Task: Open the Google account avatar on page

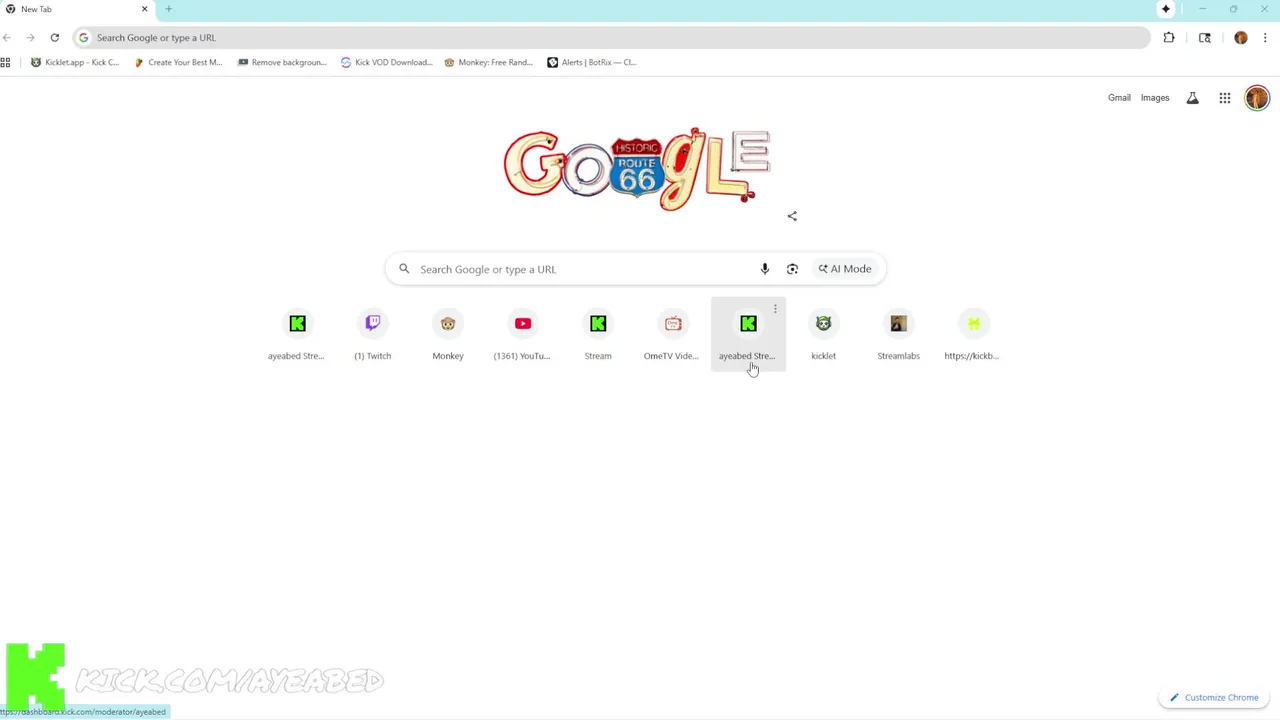Action: [1257, 98]
